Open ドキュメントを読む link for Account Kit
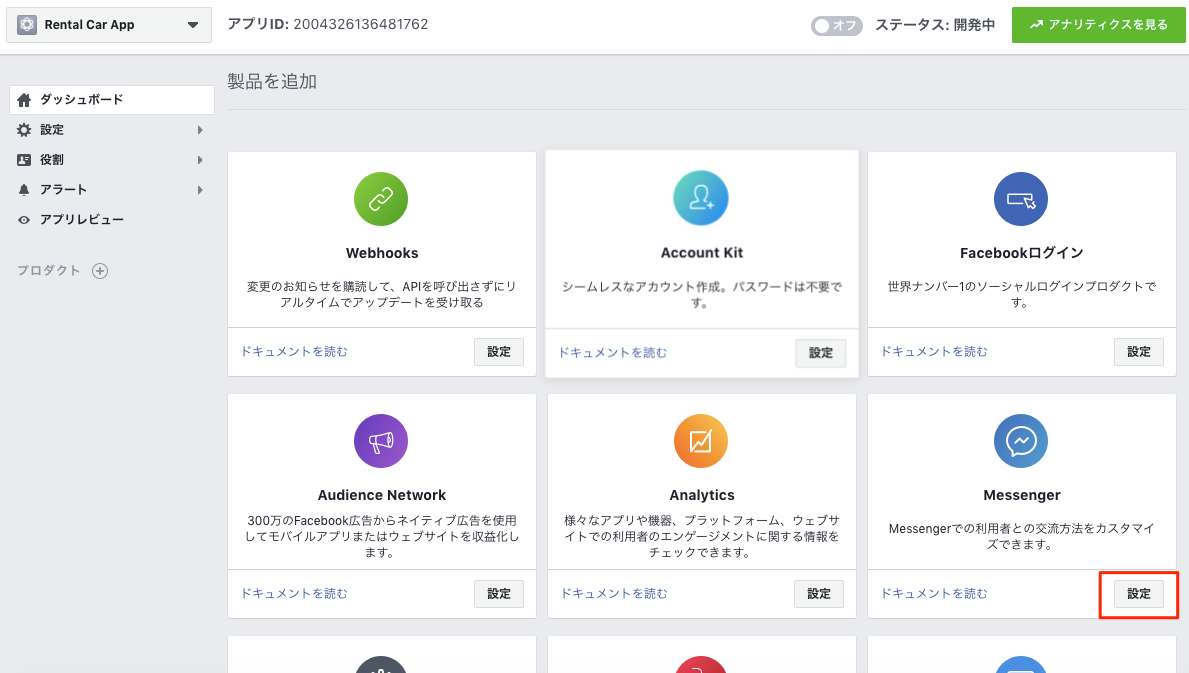This screenshot has width=1189, height=673. [x=613, y=352]
